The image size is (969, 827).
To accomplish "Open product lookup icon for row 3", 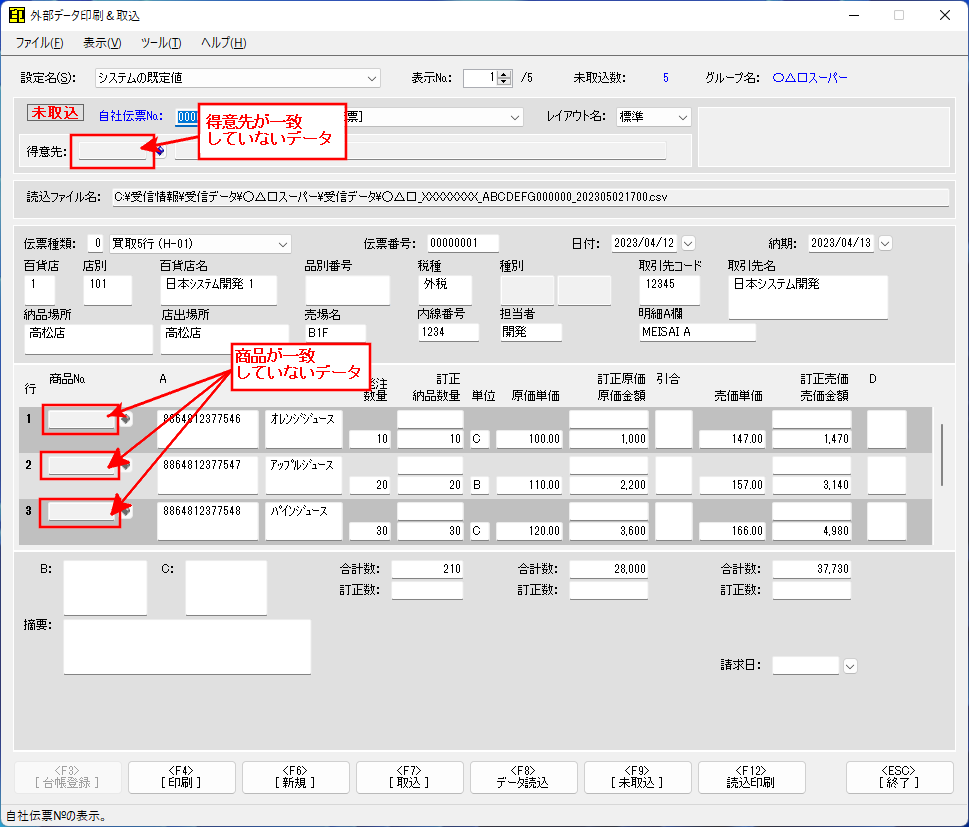I will [126, 511].
